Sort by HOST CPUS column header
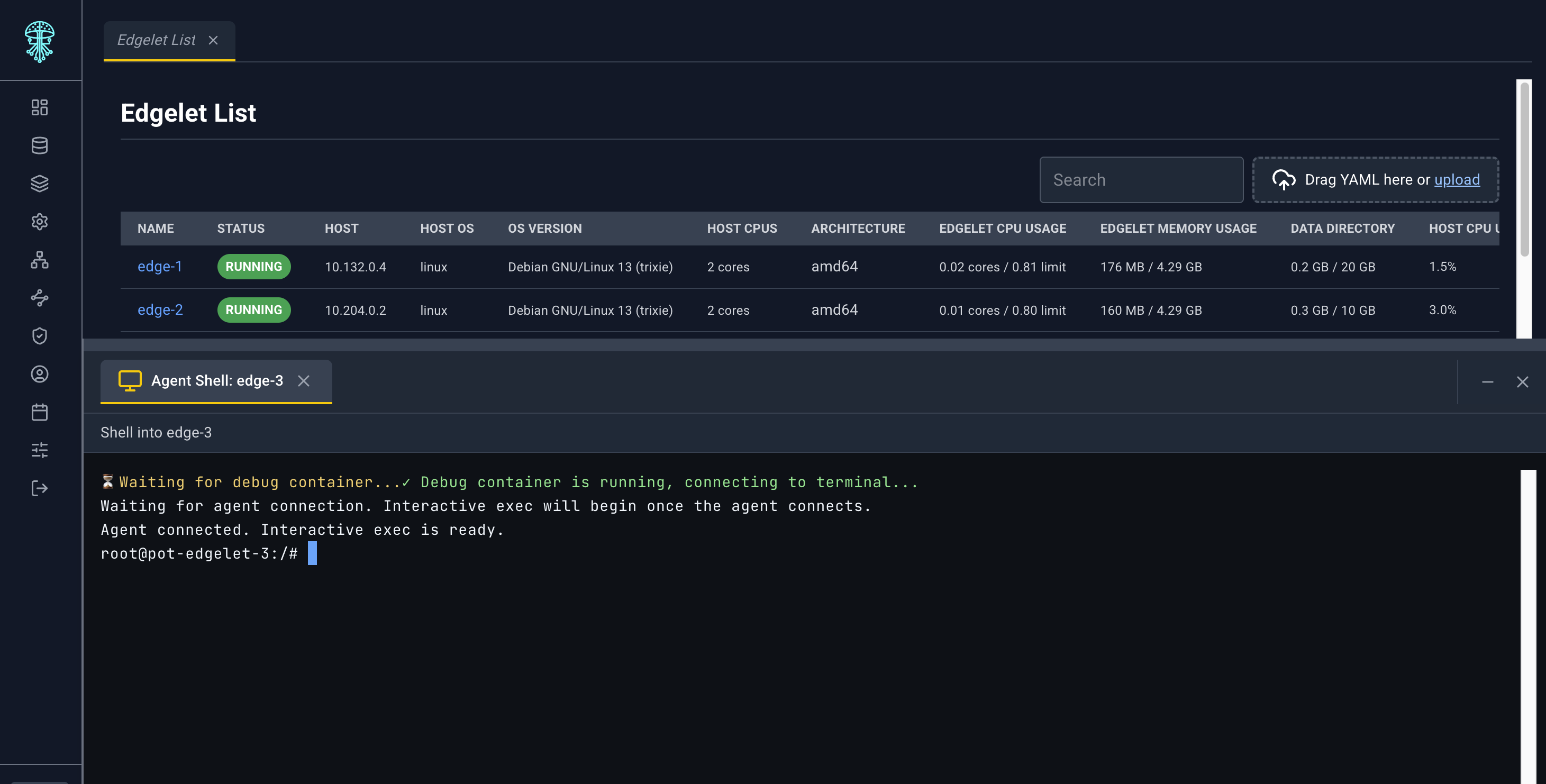 [742, 229]
